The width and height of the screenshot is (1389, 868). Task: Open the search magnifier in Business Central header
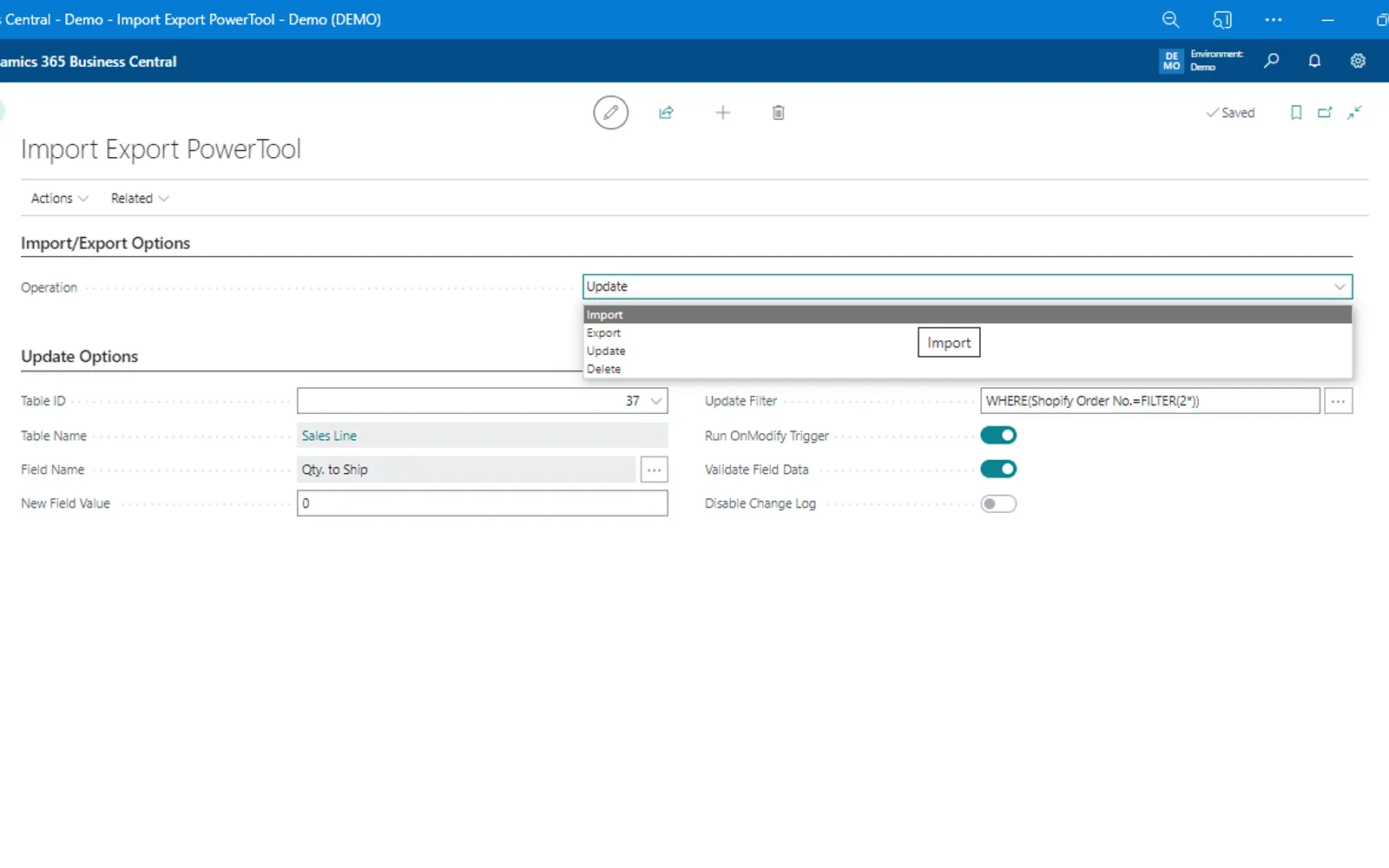point(1272,61)
